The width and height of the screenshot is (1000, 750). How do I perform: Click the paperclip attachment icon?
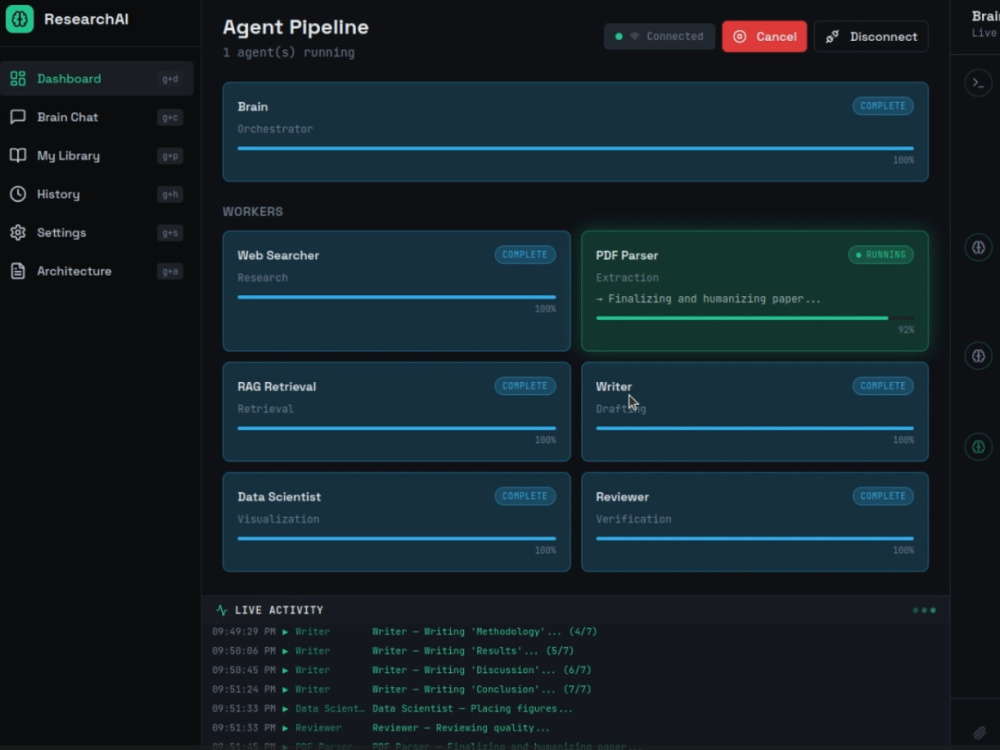(x=980, y=732)
